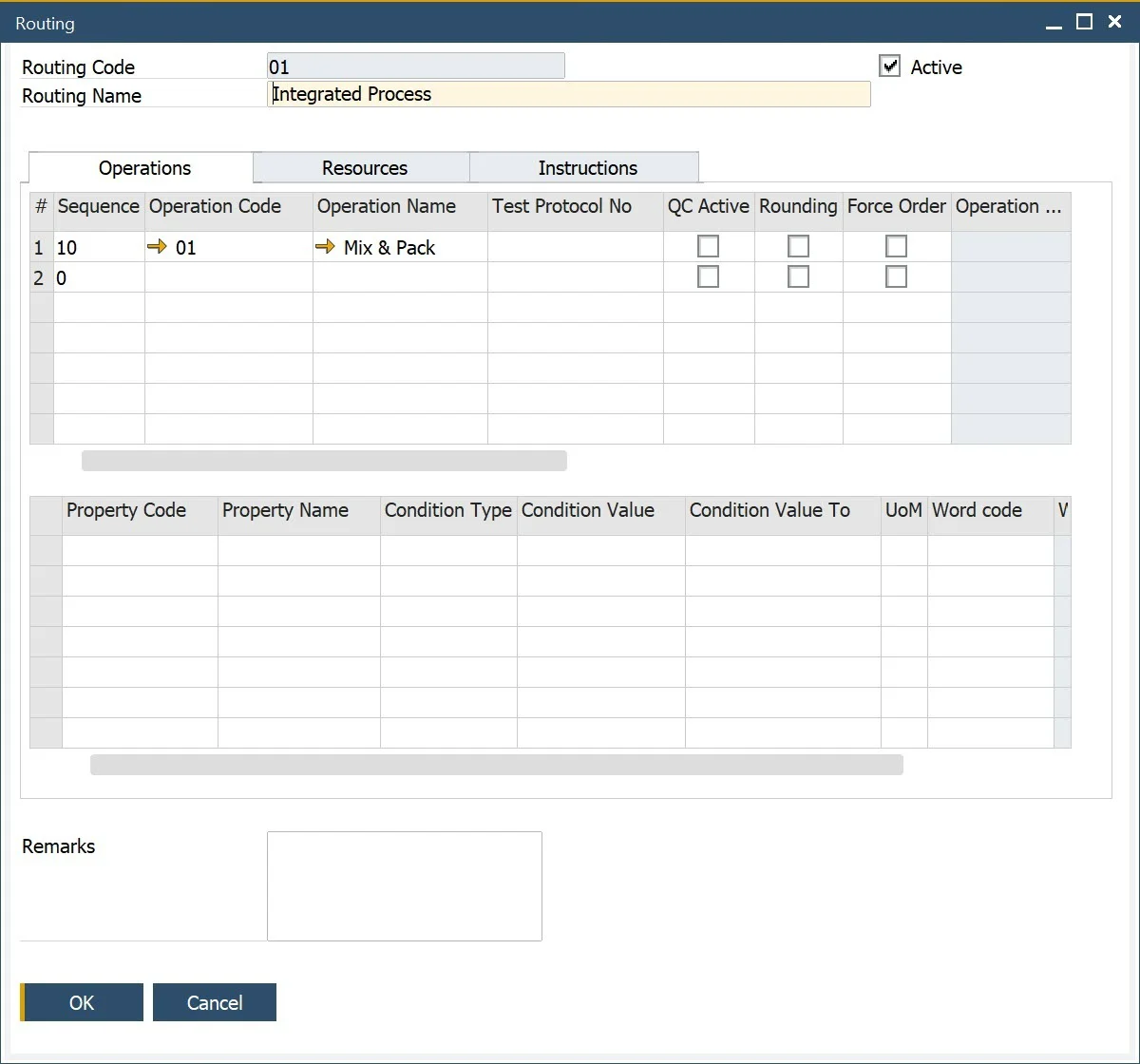Click the link arrow beside Operation Code 01
Screen dimensions: 1140x1064
coord(157,247)
